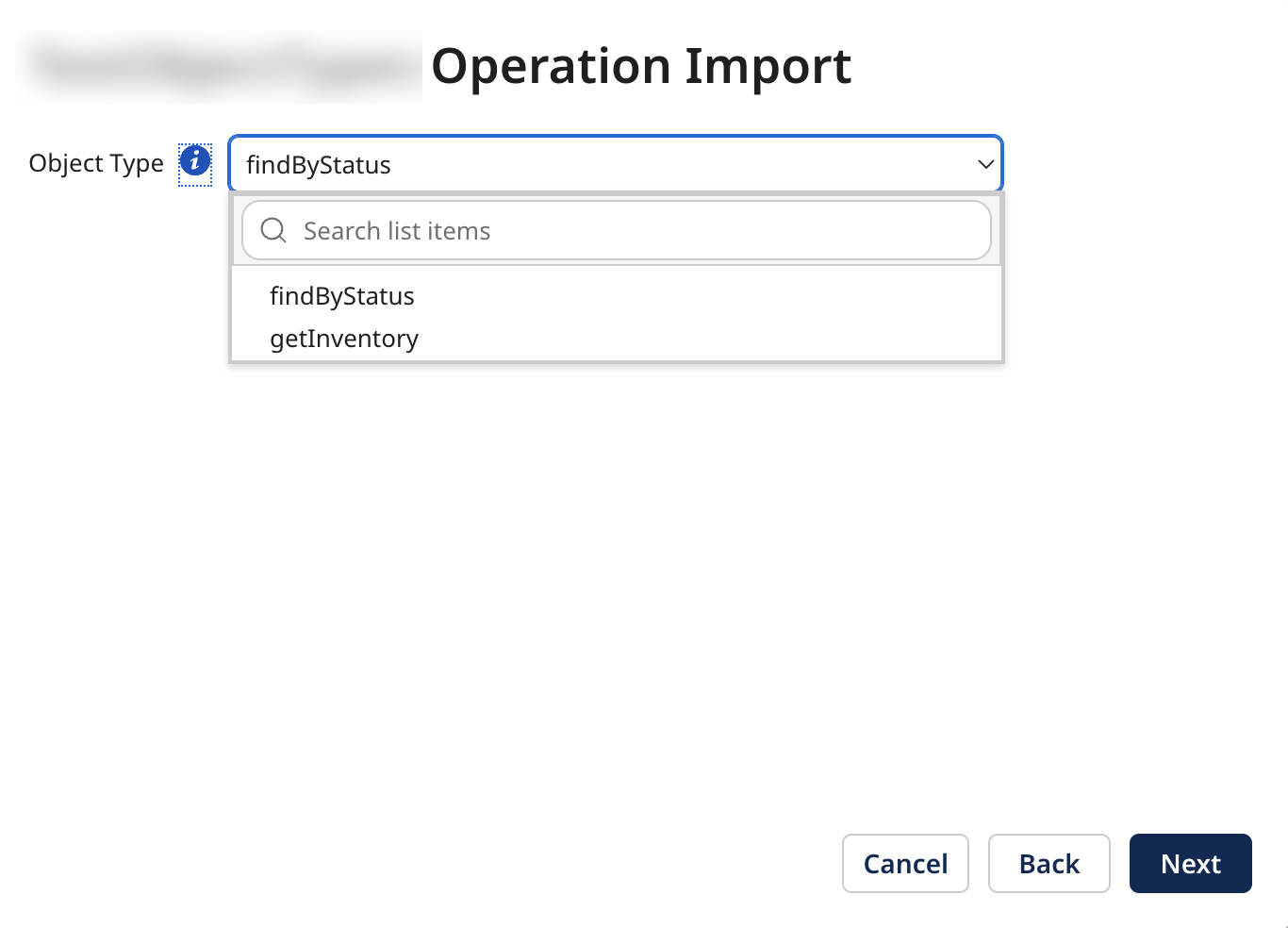Click the Object Type label text

tap(95, 162)
